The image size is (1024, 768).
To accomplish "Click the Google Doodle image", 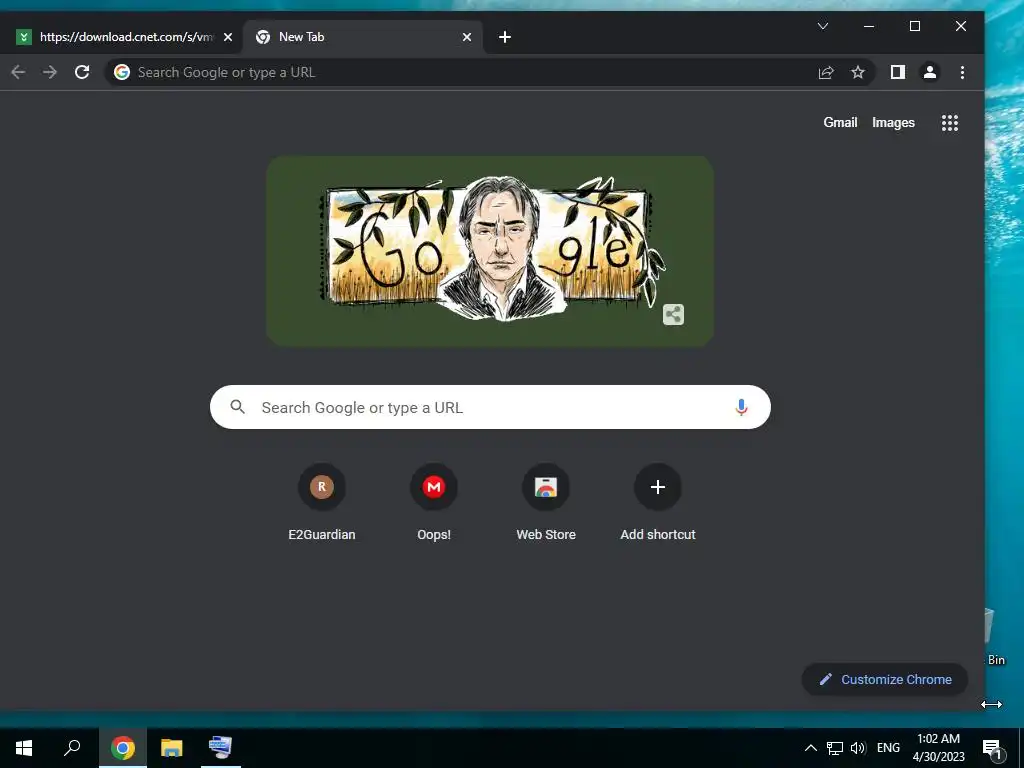I will [x=490, y=251].
